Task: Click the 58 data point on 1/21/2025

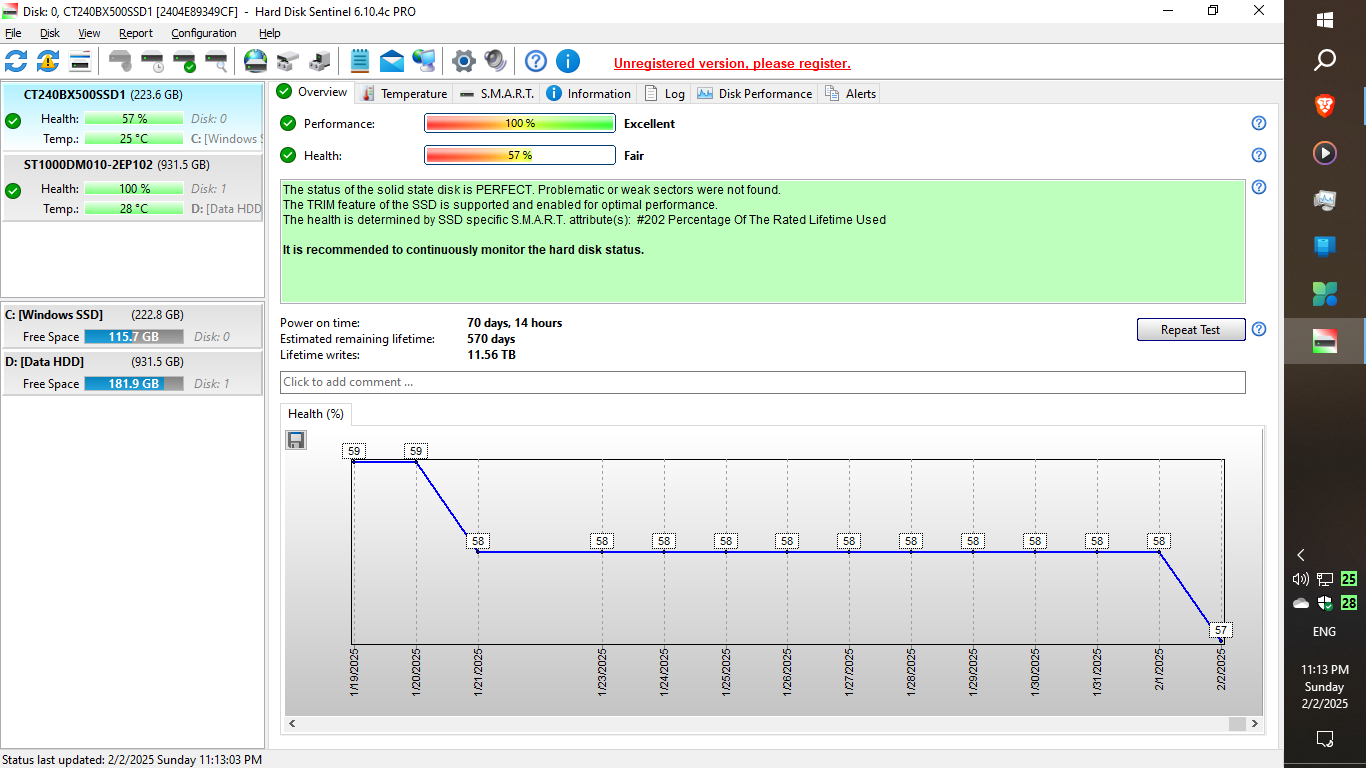Action: [x=478, y=541]
